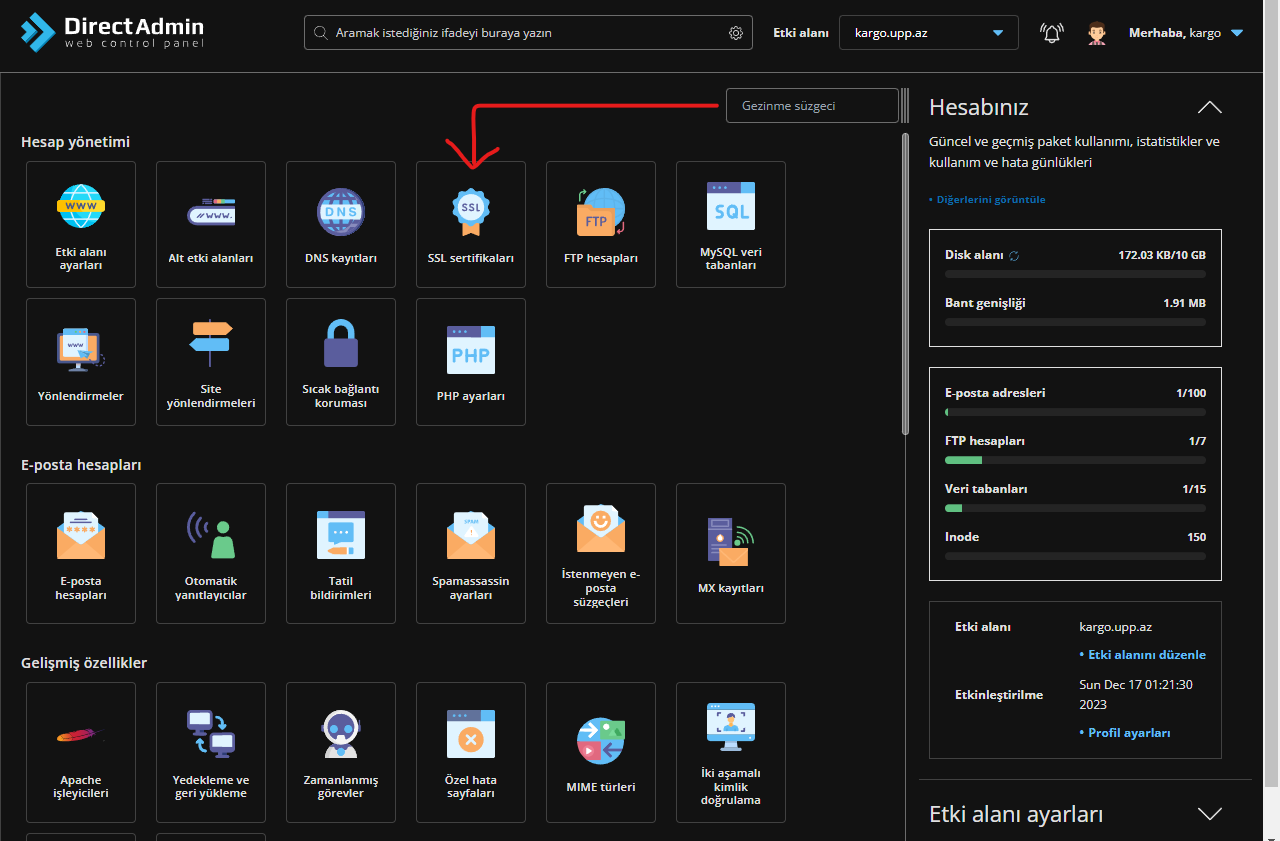Open Sıcak bağlantı koruması padlock icon

click(x=341, y=344)
